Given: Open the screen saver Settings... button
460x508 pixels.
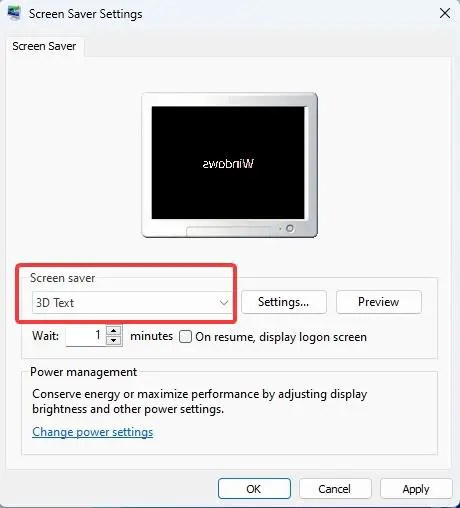Looking at the screenshot, I should (284, 302).
